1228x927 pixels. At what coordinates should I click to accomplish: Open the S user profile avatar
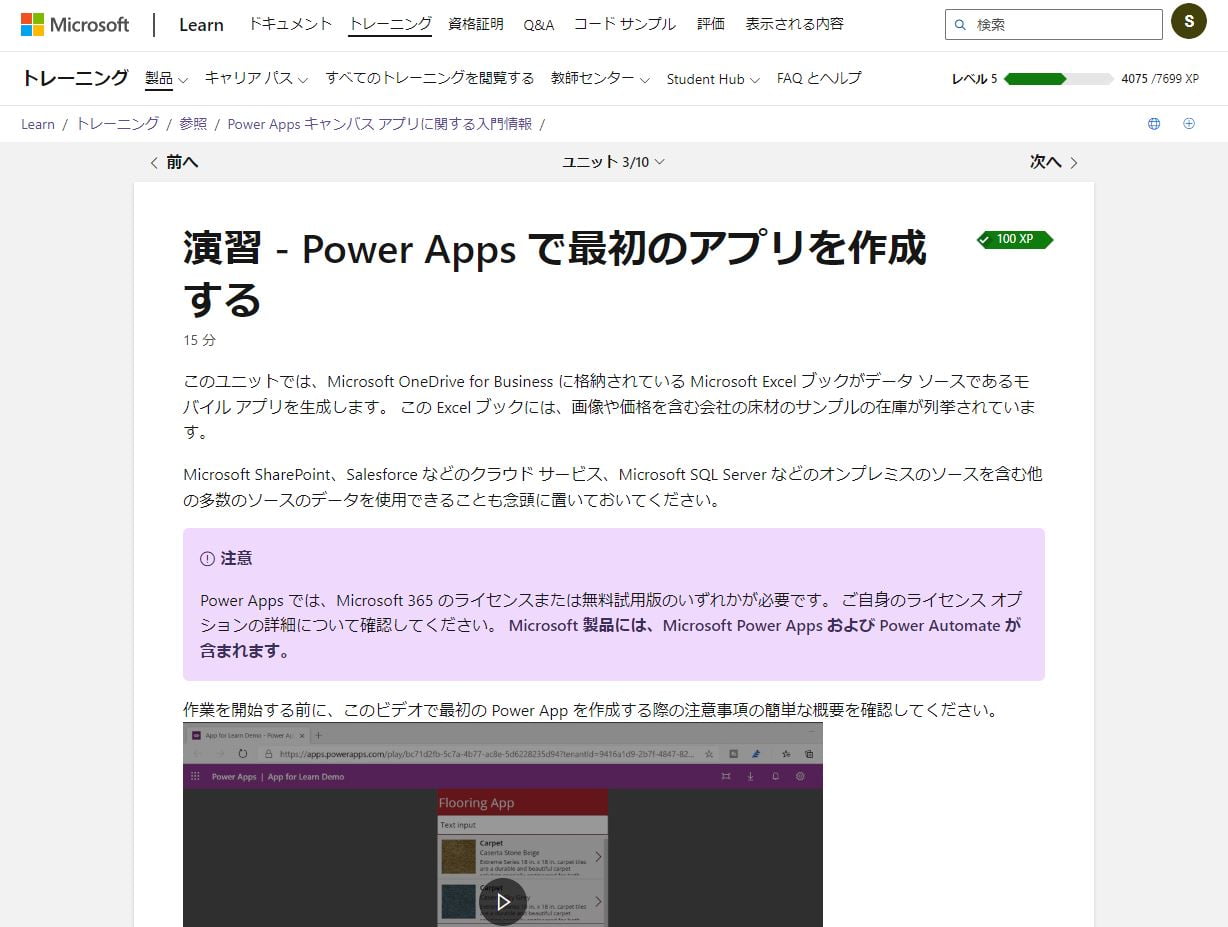pyautogui.click(x=1188, y=22)
